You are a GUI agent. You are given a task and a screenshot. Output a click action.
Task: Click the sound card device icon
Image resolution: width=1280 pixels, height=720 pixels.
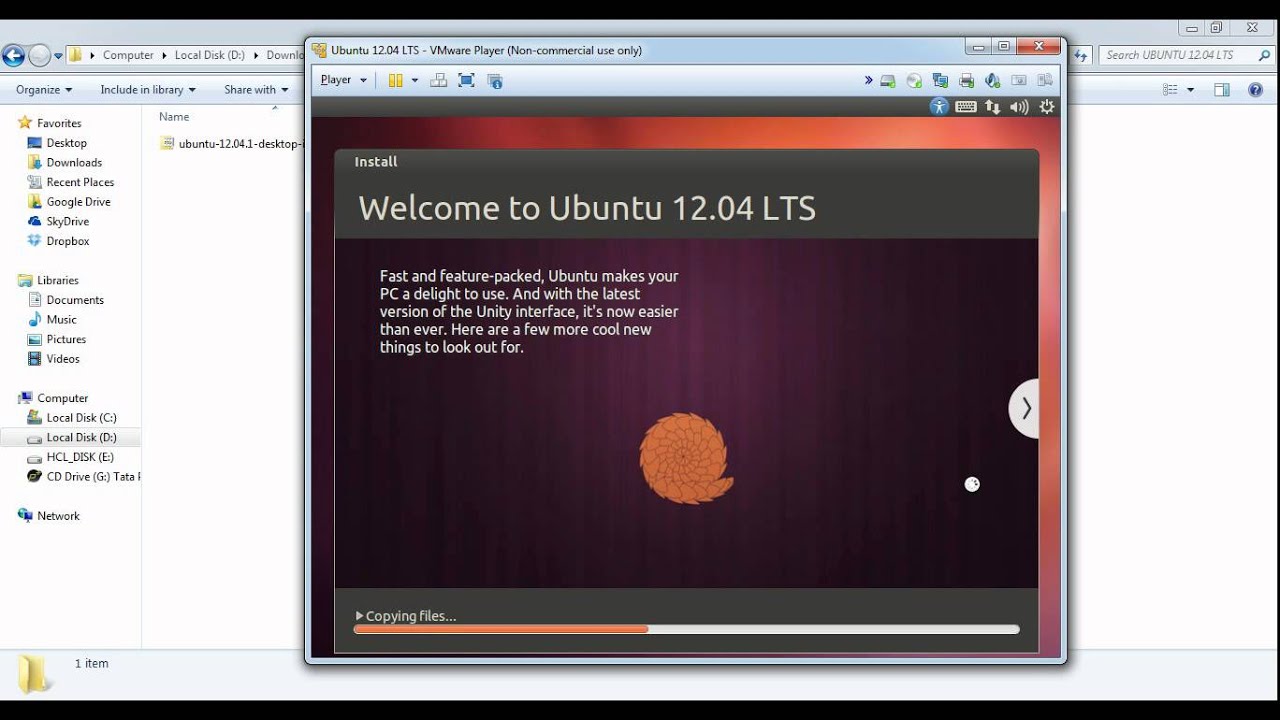pos(992,80)
